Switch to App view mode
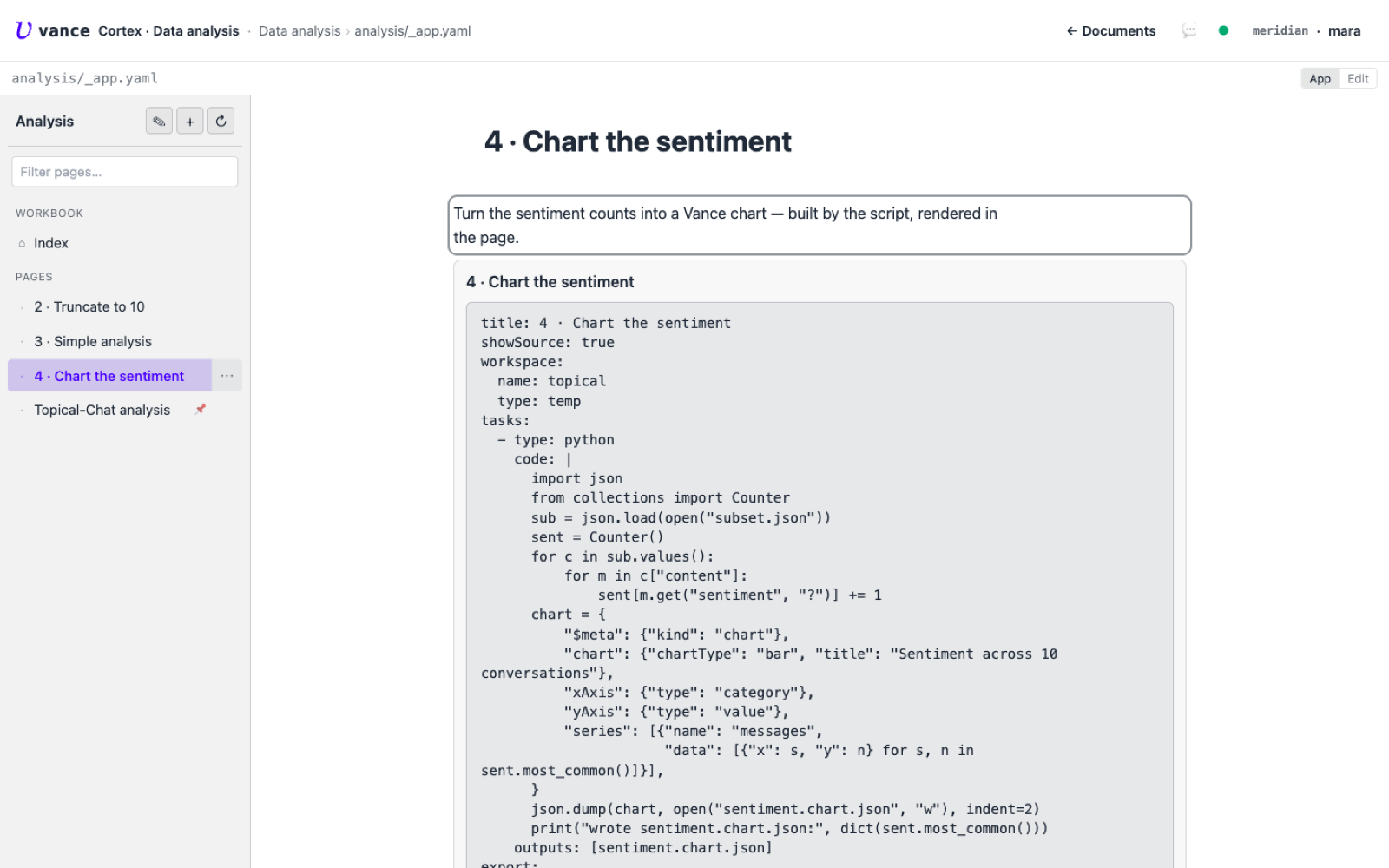The width and height of the screenshot is (1389, 868). click(x=1320, y=78)
